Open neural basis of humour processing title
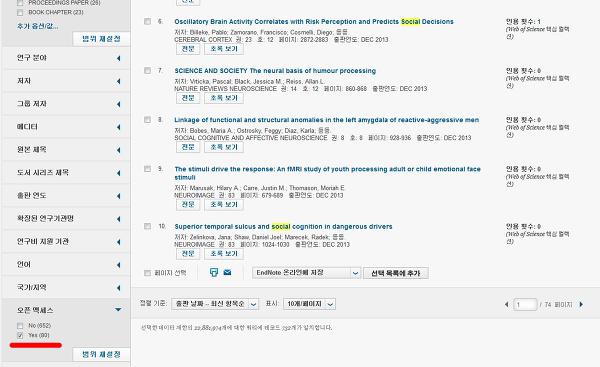The image size is (600, 367). (x=275, y=71)
